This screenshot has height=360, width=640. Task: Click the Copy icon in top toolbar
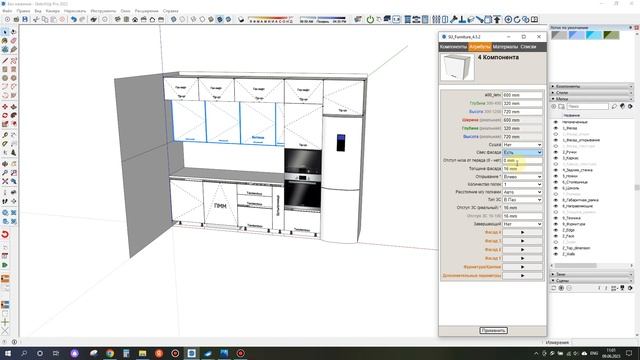(x=45, y=19)
